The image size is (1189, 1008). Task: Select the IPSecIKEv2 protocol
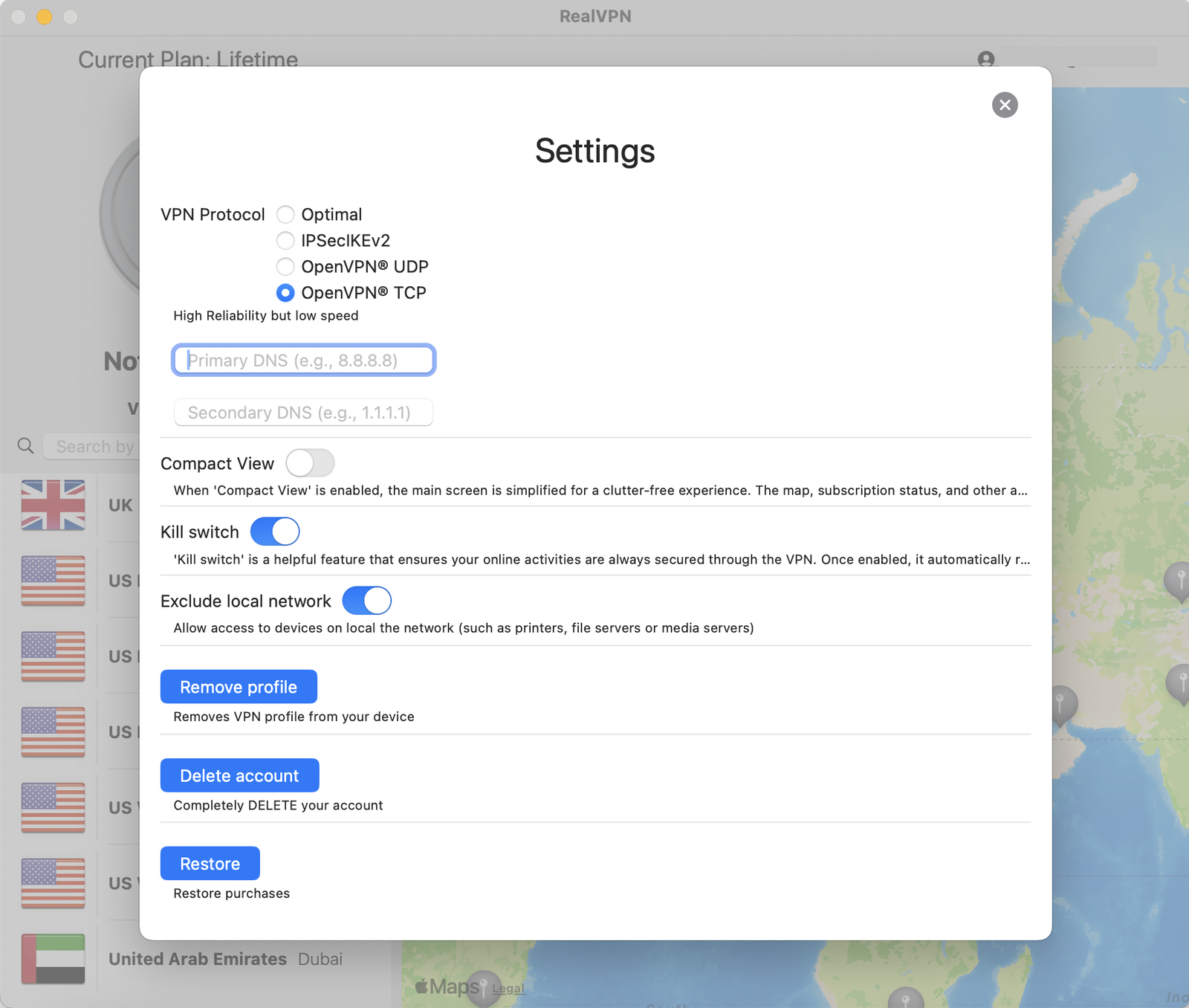click(285, 240)
